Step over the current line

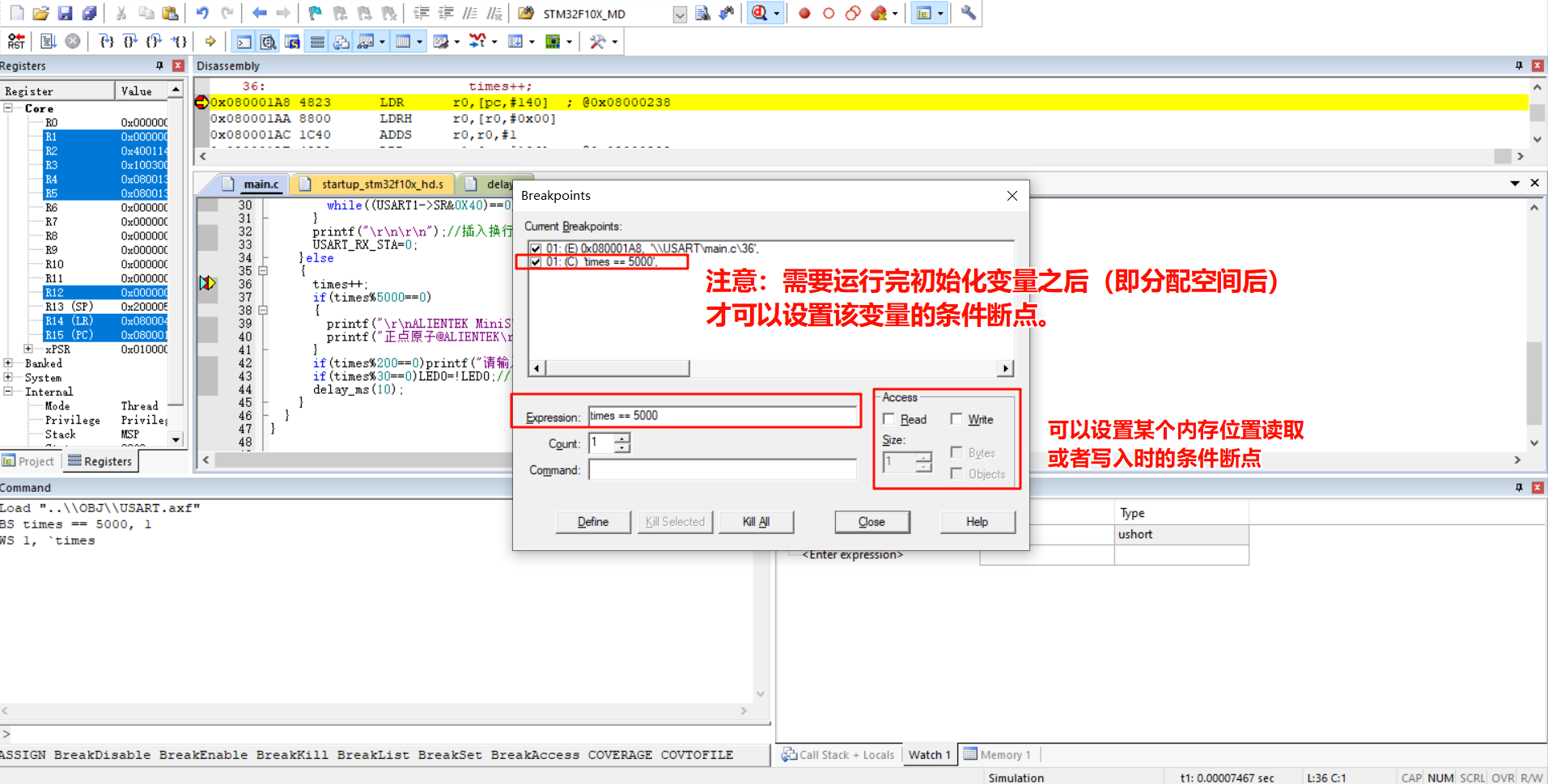click(x=130, y=41)
